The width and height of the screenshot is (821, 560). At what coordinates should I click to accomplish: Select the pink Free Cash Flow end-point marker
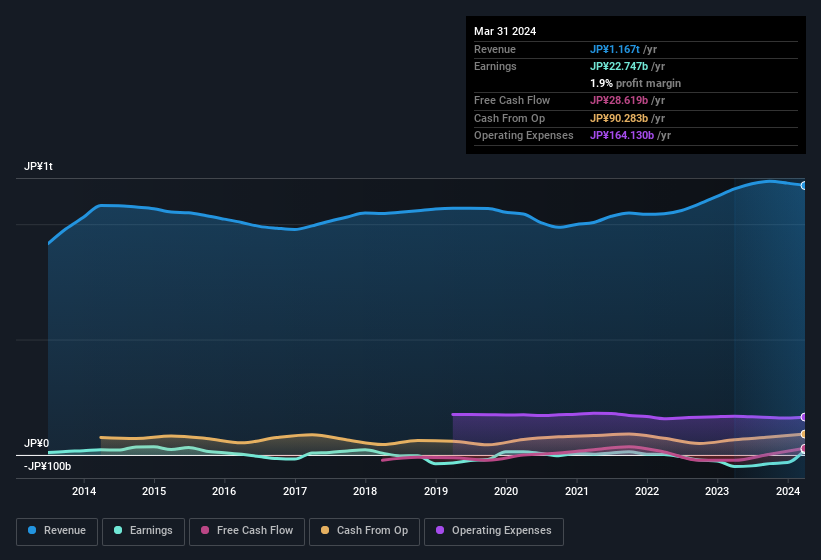tap(803, 449)
